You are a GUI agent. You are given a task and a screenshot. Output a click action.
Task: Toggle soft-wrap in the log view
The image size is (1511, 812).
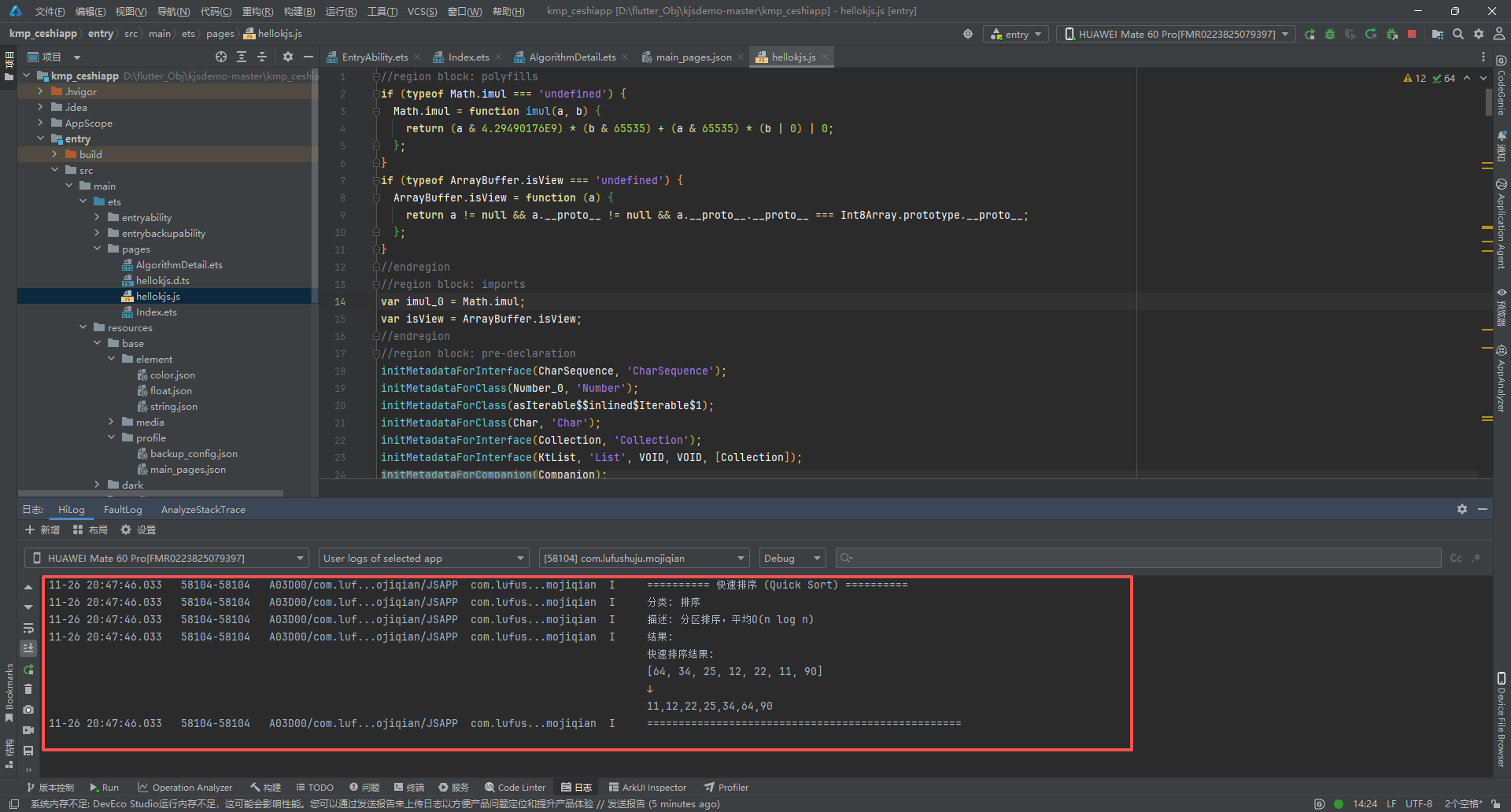pyautogui.click(x=28, y=628)
